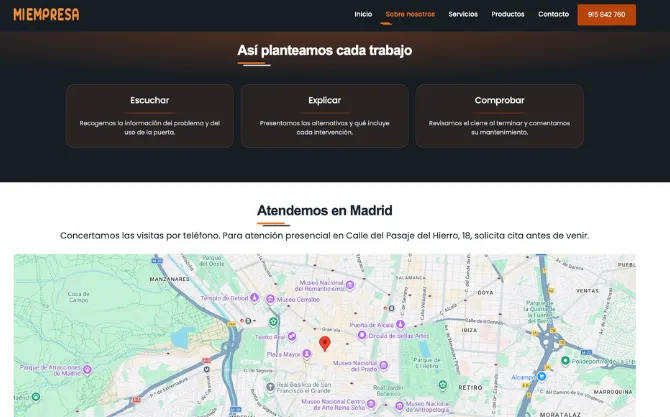
Task: Click the Polideportivo green marker
Action: (x=565, y=361)
